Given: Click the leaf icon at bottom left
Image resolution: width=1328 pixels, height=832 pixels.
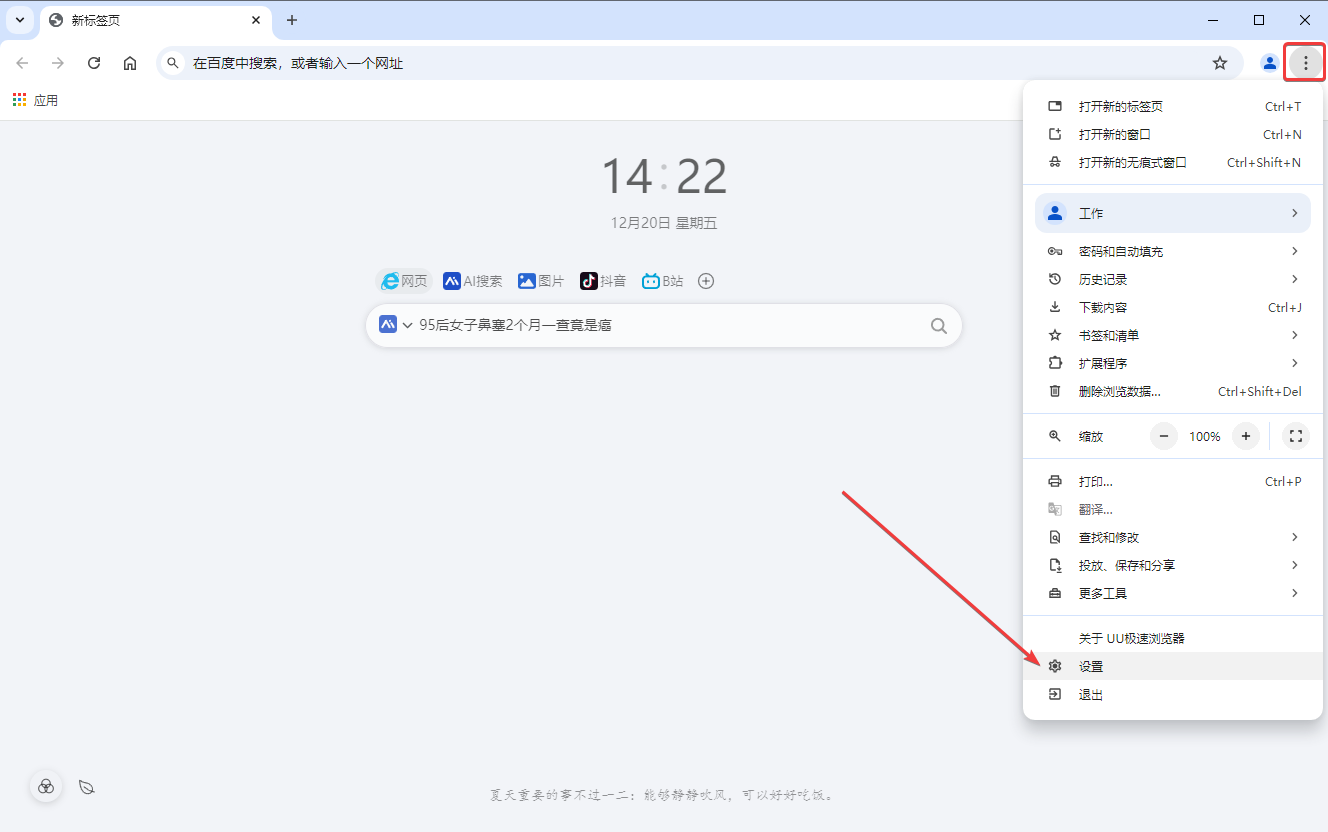Looking at the screenshot, I should [x=87, y=787].
